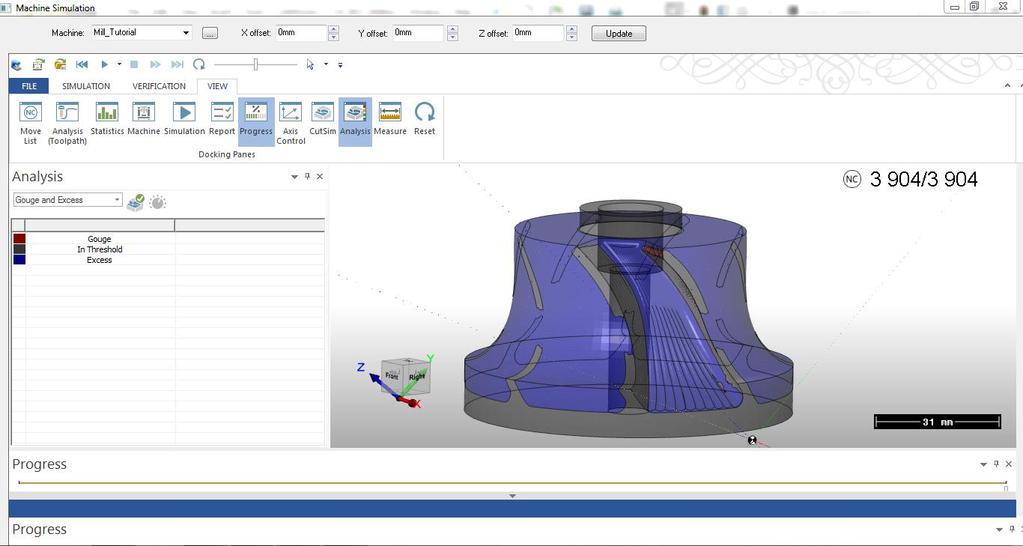Open Analysis pane options dropdown arrow
The width and height of the screenshot is (1023, 546).
(294, 177)
